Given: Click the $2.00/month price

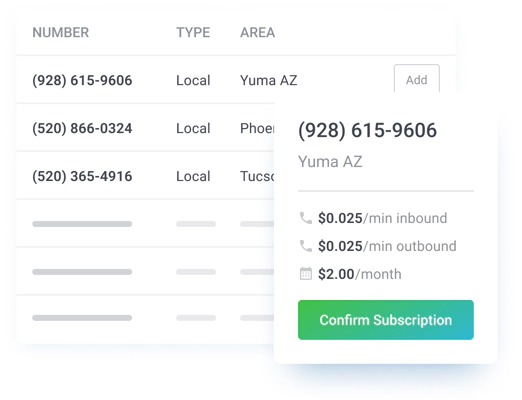Looking at the screenshot, I should click(360, 274).
